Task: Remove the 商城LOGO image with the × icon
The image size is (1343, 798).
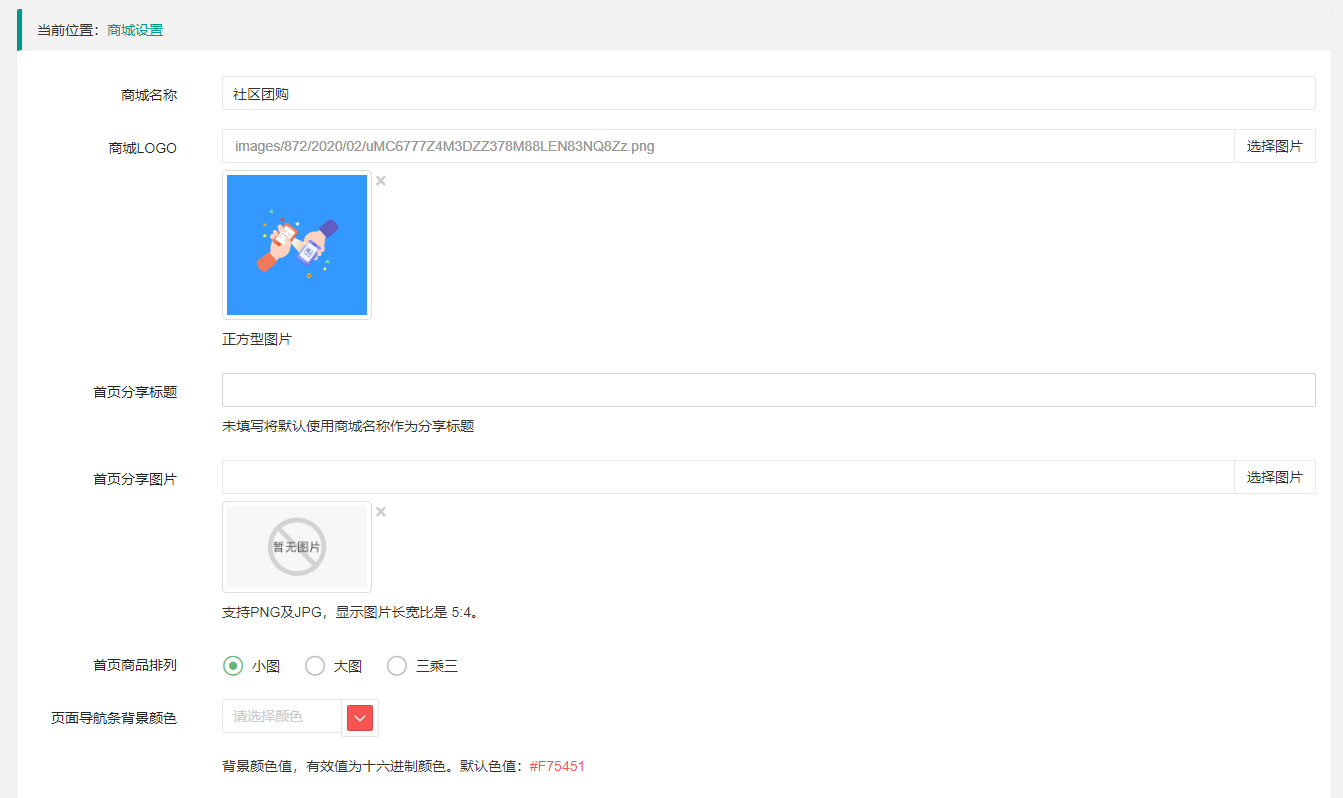Action: click(381, 181)
